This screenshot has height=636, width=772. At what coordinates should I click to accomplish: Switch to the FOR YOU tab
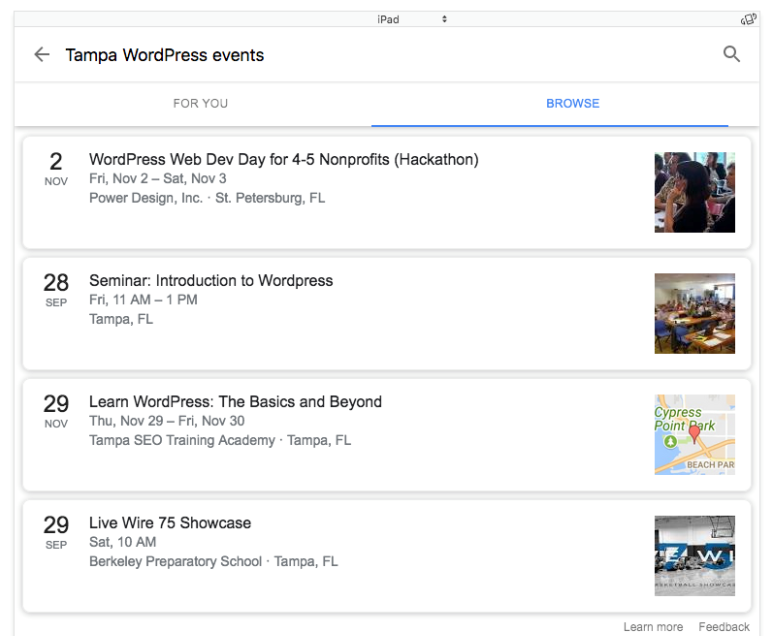click(200, 103)
